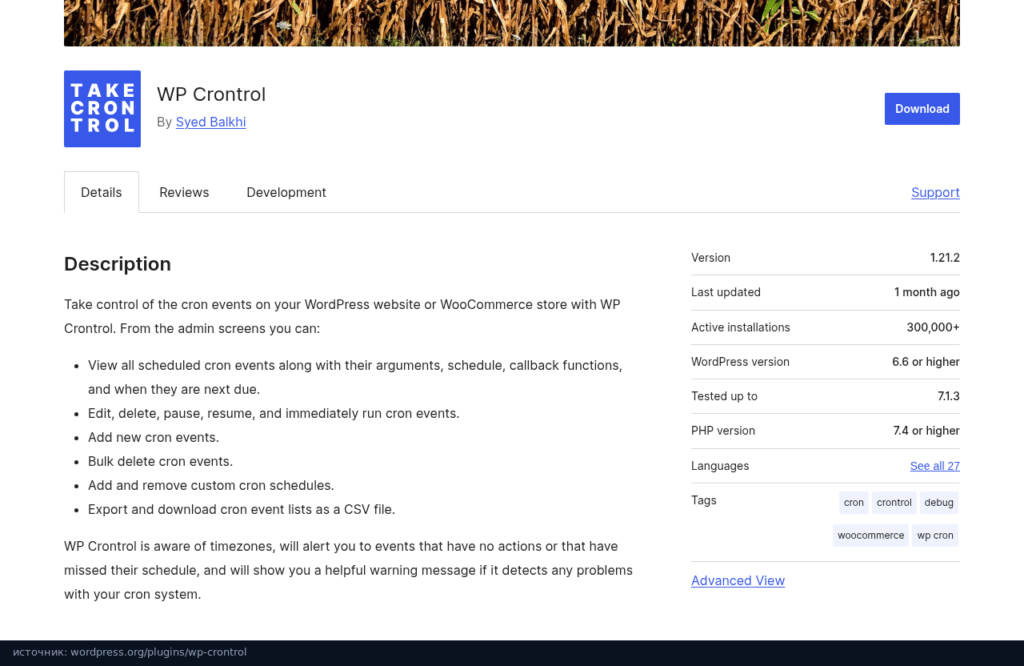Click the 7.1.3 tested up to value
Image resolution: width=1024 pixels, height=666 pixels.
click(948, 396)
